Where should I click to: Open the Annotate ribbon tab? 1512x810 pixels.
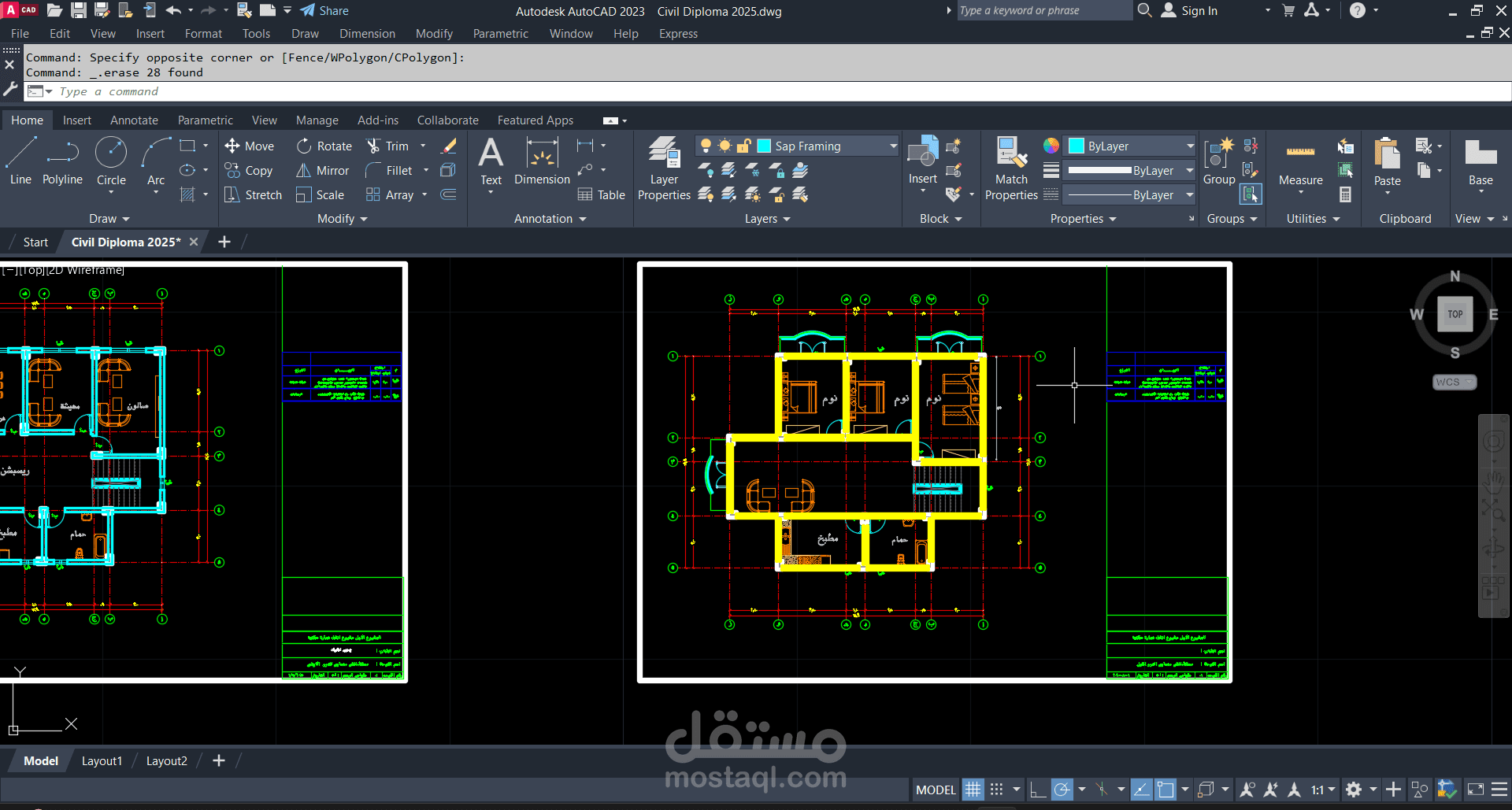click(x=134, y=120)
